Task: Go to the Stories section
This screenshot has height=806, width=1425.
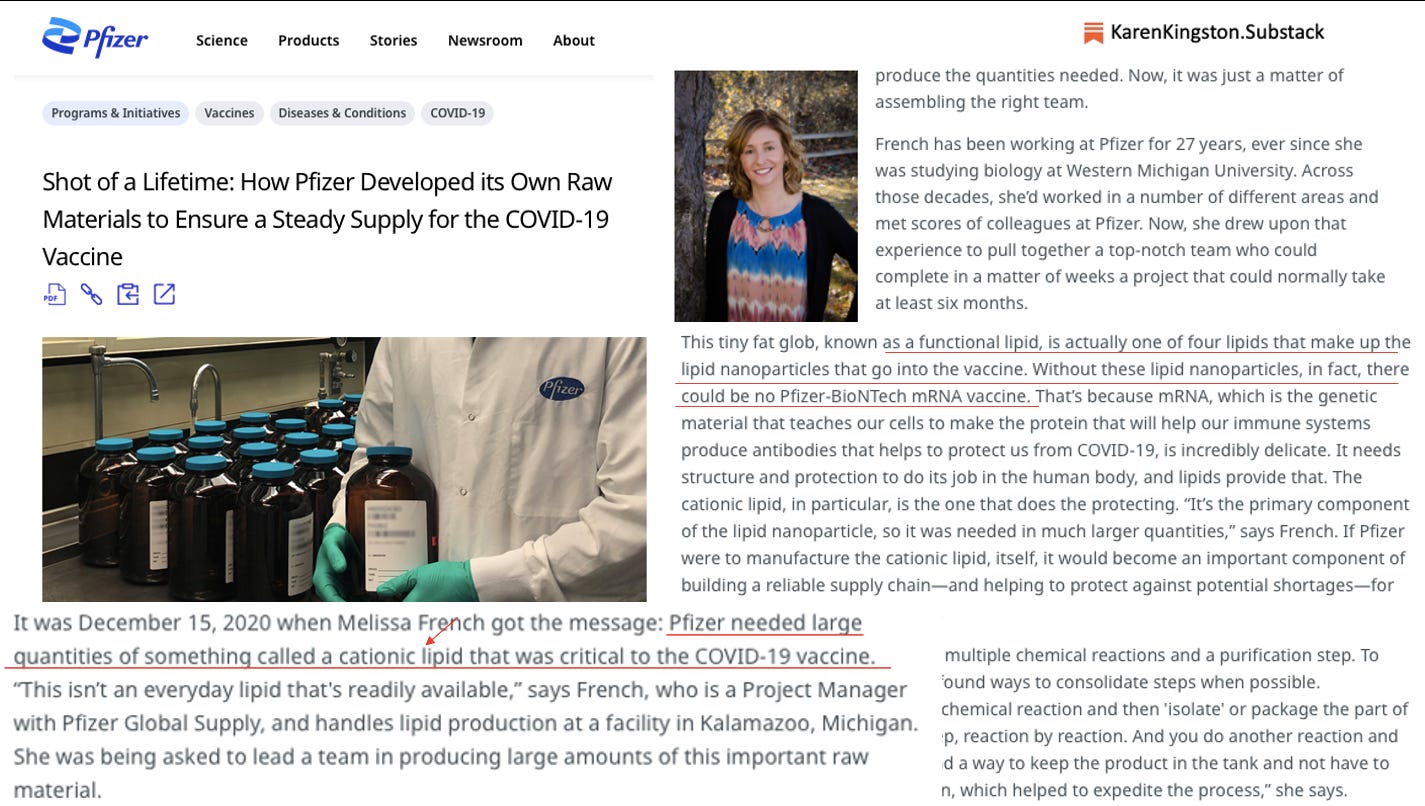Action: (394, 41)
